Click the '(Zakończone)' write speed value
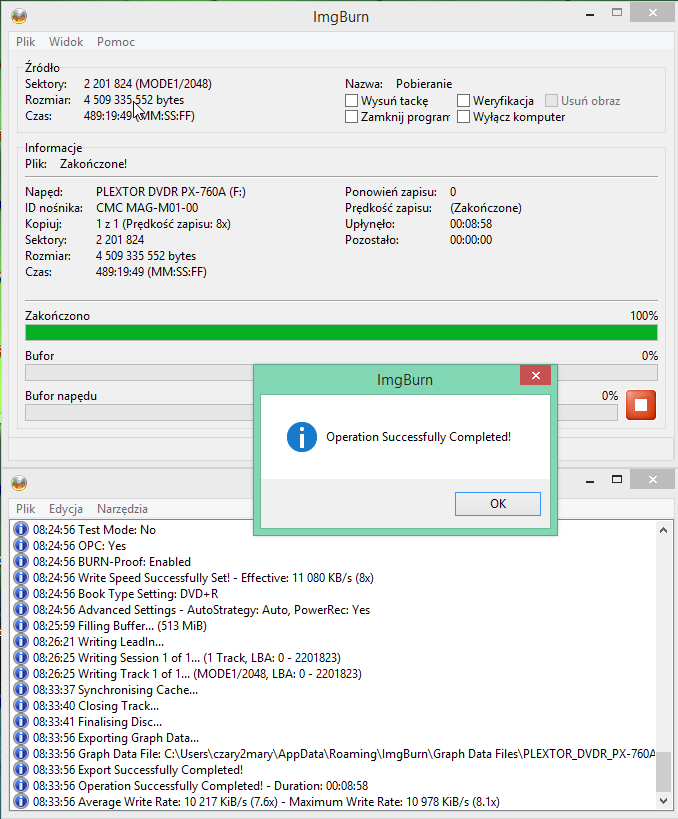 pos(486,208)
